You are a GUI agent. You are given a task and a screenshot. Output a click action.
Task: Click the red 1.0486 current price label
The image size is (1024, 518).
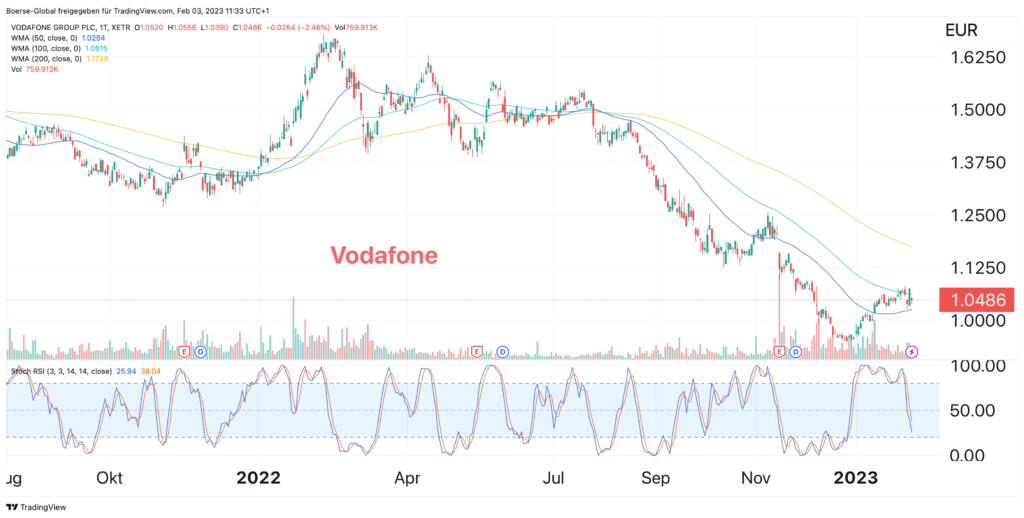point(974,299)
